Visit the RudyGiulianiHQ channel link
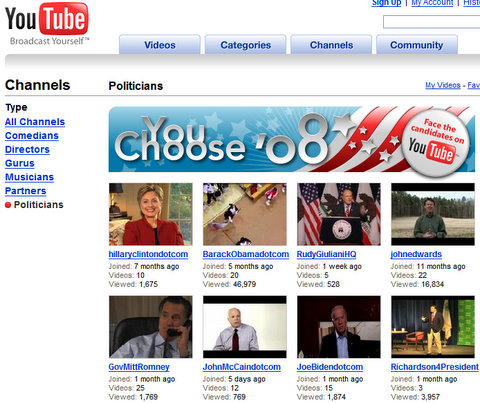480x403 pixels. 326,254
